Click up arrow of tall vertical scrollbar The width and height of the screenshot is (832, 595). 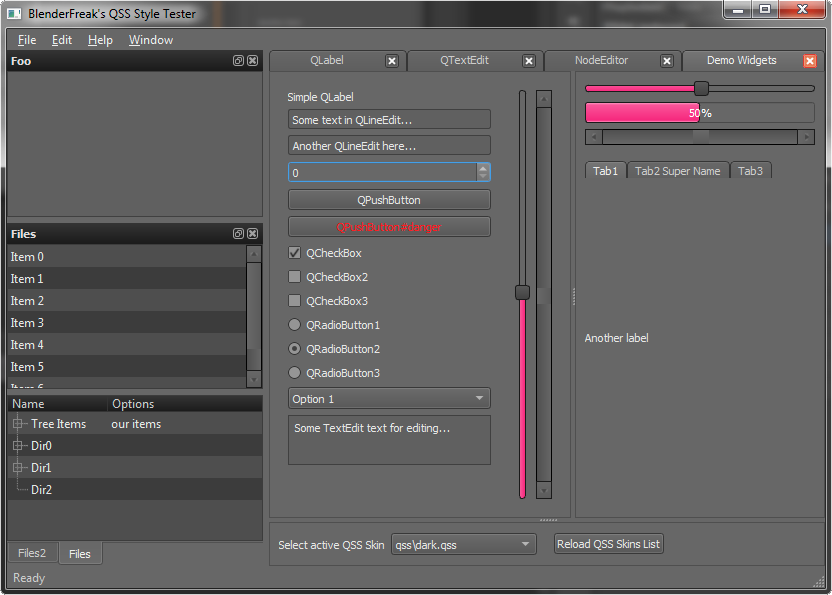click(544, 99)
